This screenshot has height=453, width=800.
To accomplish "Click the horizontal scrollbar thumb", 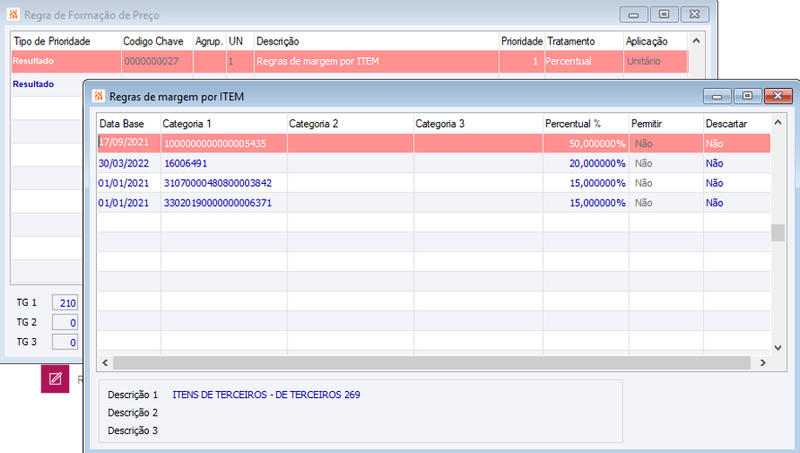I will [432, 363].
